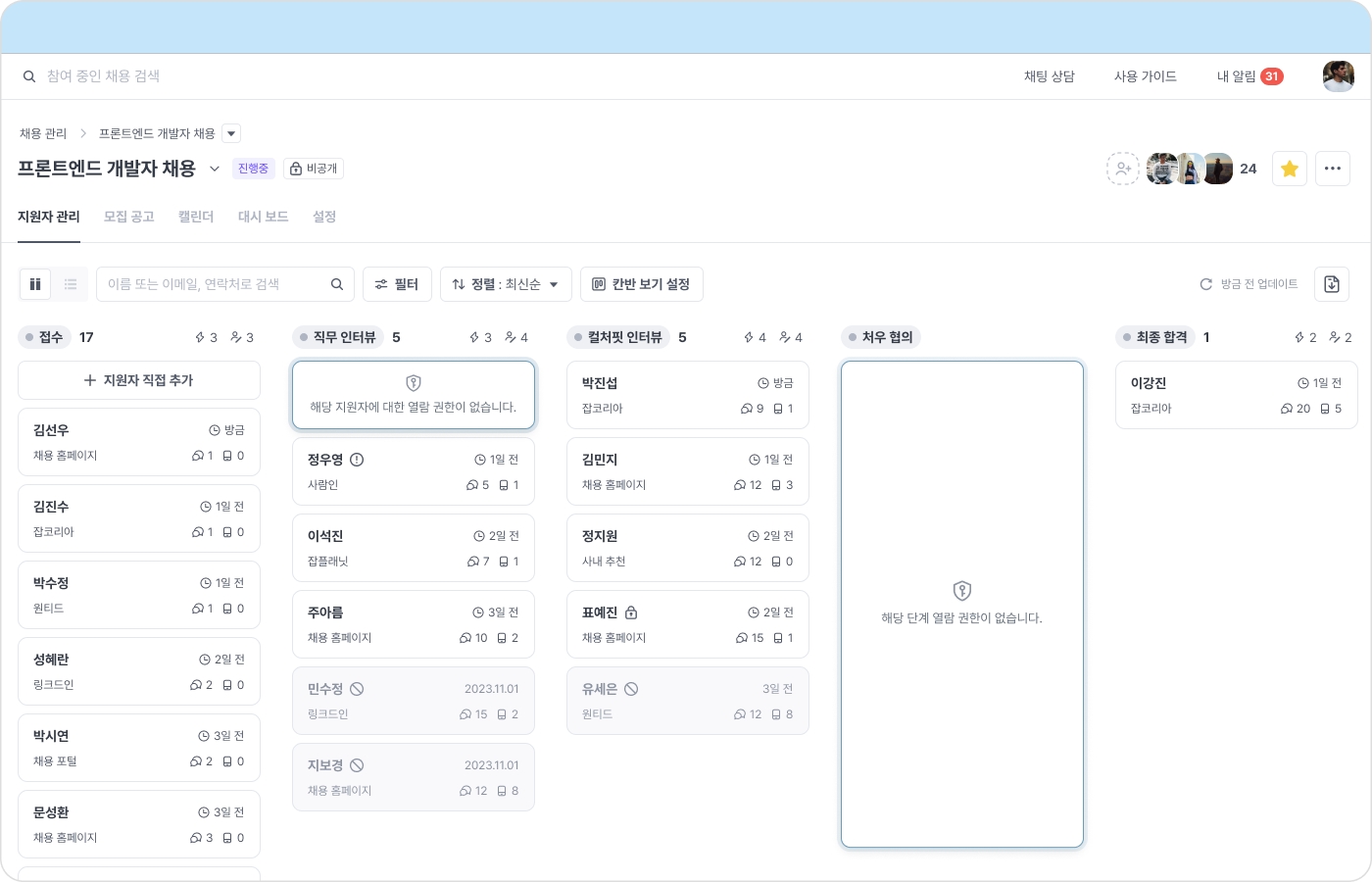The height and width of the screenshot is (882, 1372).
Task: Click the shield icon in restricted 직무 인터뷰 card
Action: (414, 383)
